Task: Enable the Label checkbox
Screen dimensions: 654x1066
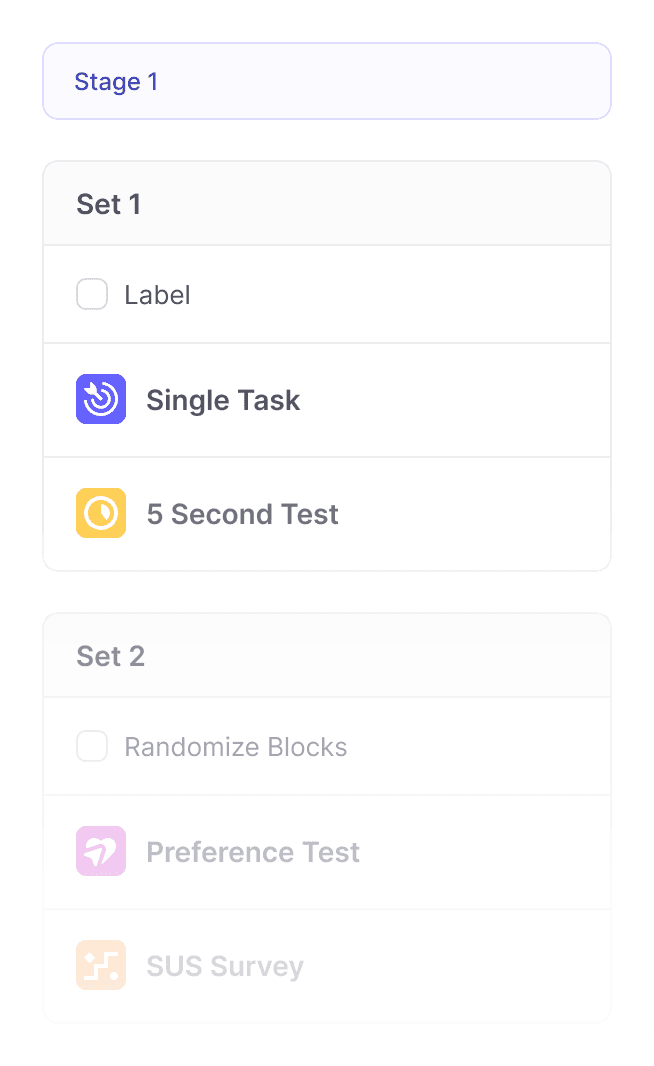Action: click(x=92, y=294)
